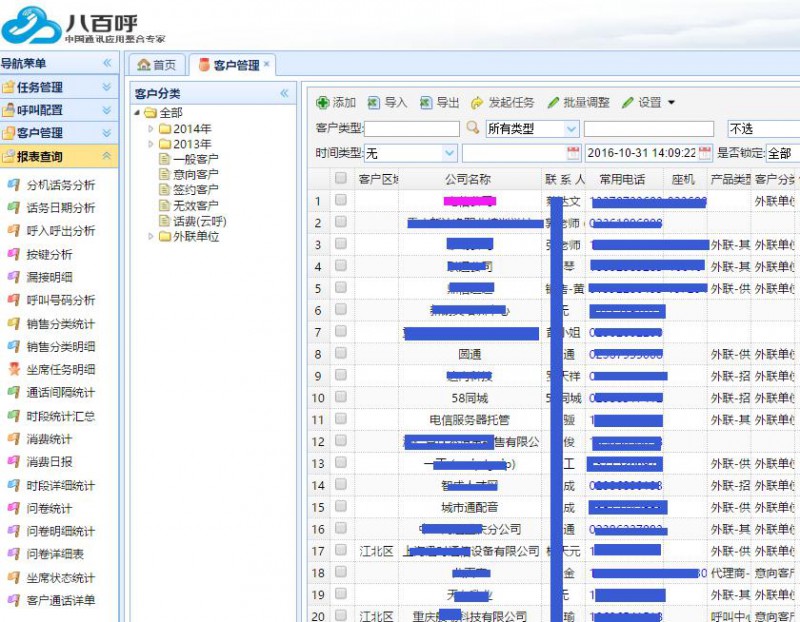Tick the select-all checkbox in table header
Viewport: 800px width, 622px height.
pyautogui.click(x=341, y=179)
